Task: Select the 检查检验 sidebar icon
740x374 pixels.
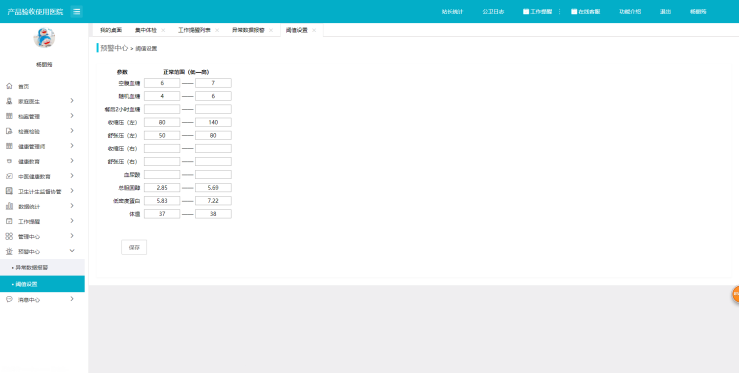Action: click(x=9, y=131)
